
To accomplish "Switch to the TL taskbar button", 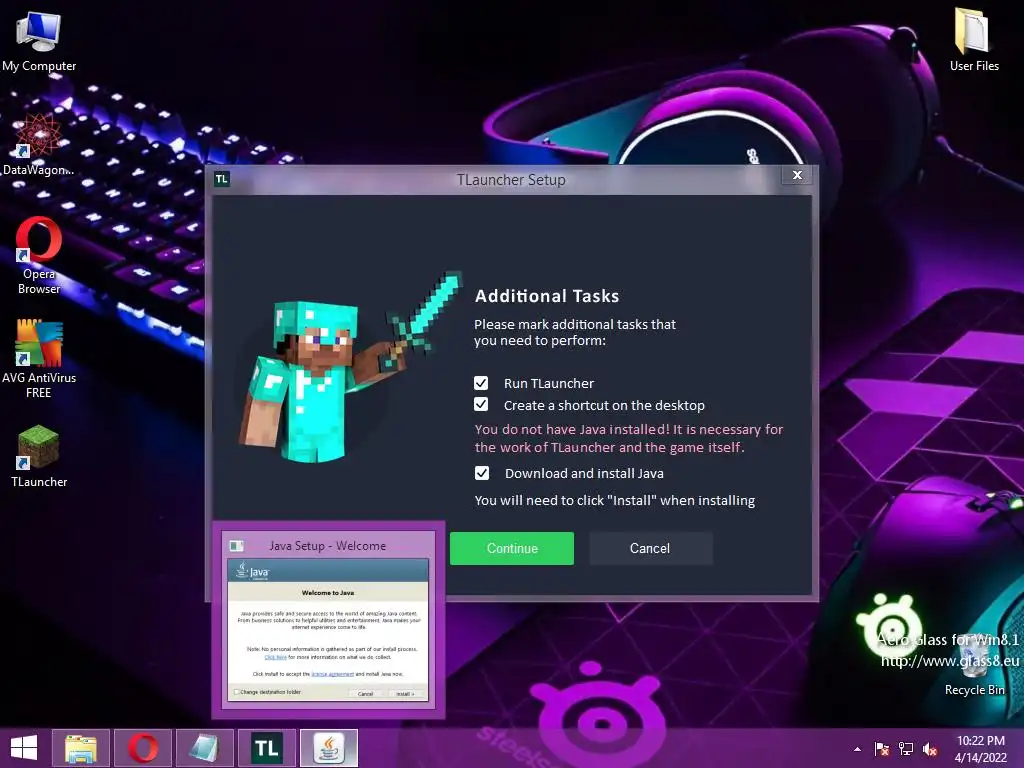I will click(266, 748).
